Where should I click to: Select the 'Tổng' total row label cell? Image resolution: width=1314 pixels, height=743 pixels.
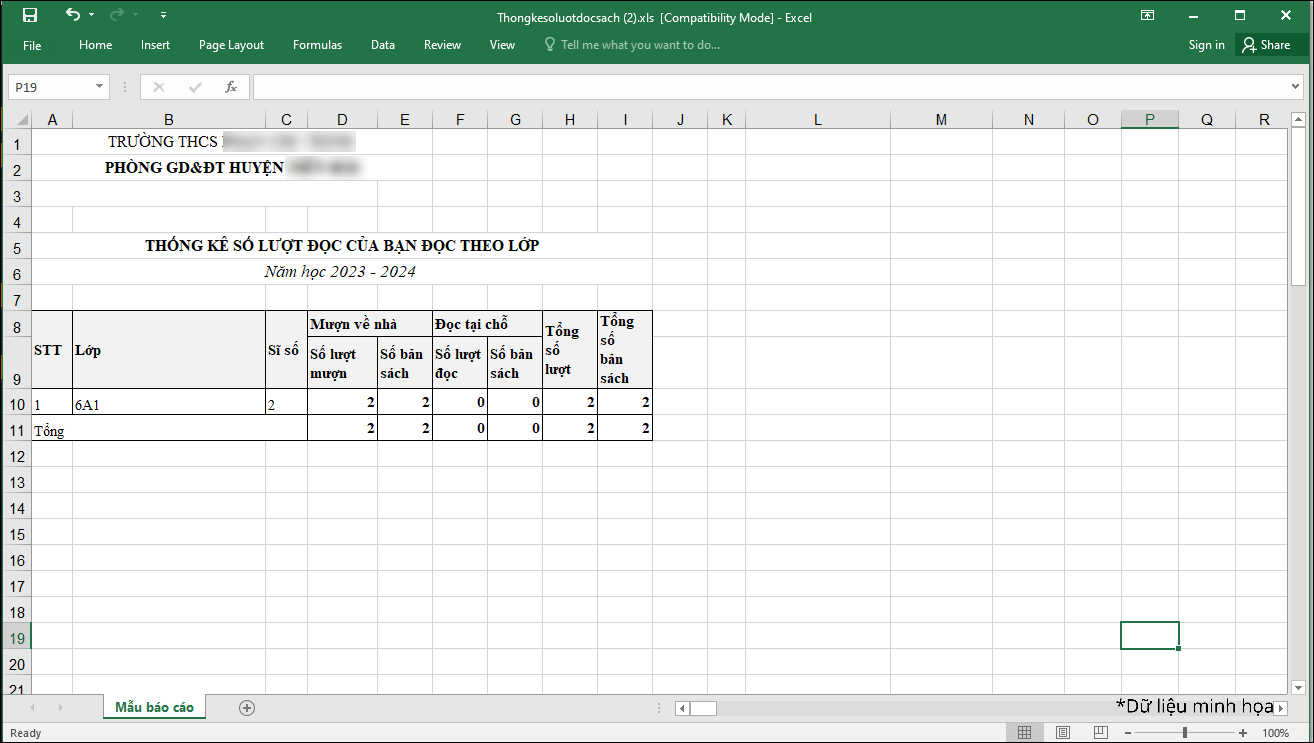[x=169, y=428]
